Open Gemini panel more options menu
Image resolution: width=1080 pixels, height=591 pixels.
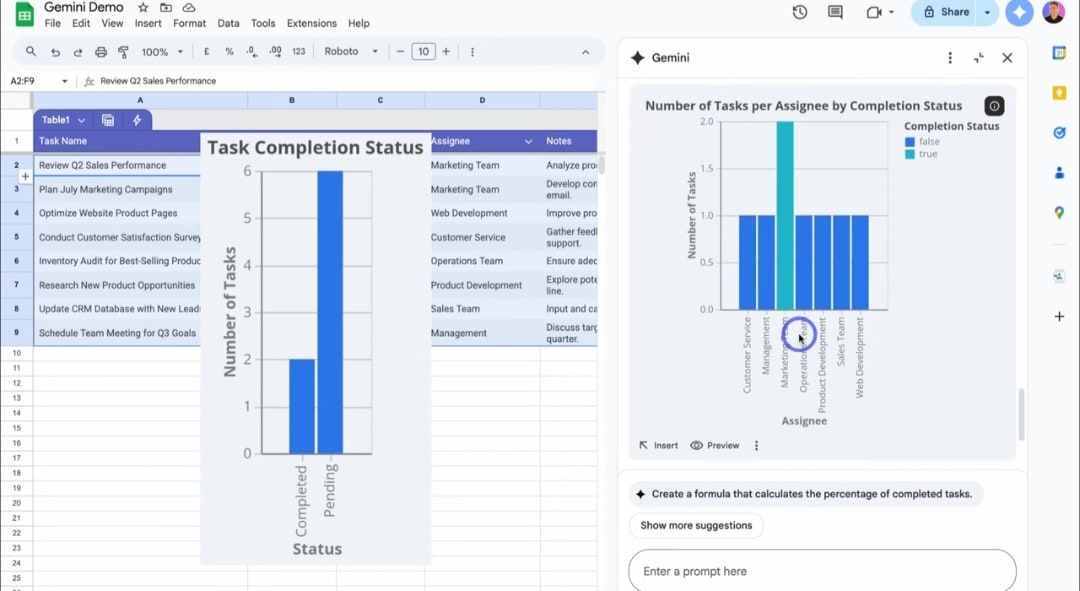(951, 58)
